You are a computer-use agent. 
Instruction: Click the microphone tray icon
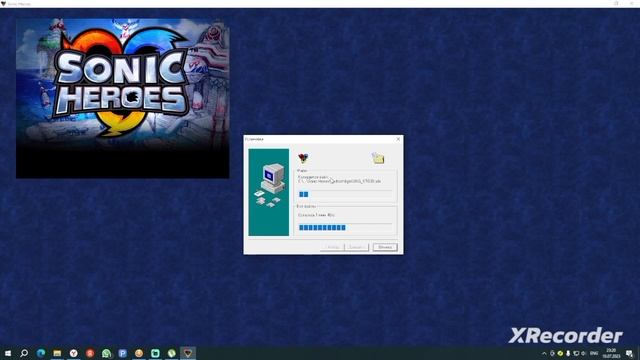click(568, 353)
